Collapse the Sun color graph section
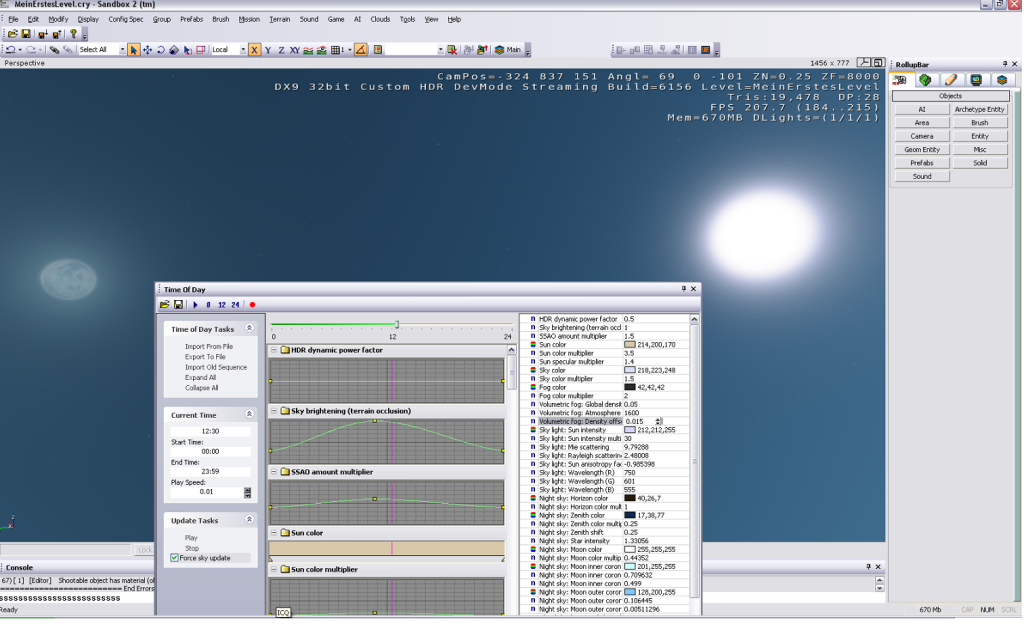The image size is (1024, 640). (274, 533)
